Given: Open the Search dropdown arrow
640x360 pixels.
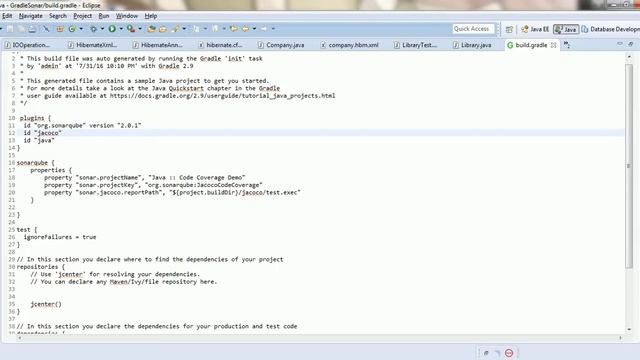Looking at the screenshot, I should tap(184, 29).
